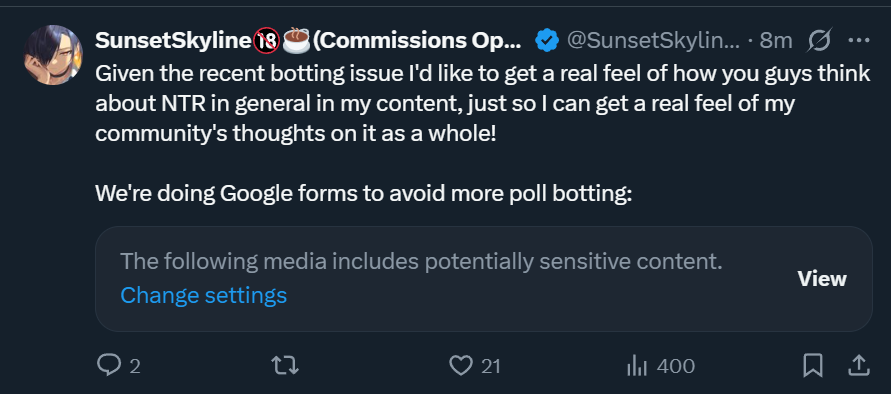Click the tweet text about Google forms

pos(364,193)
